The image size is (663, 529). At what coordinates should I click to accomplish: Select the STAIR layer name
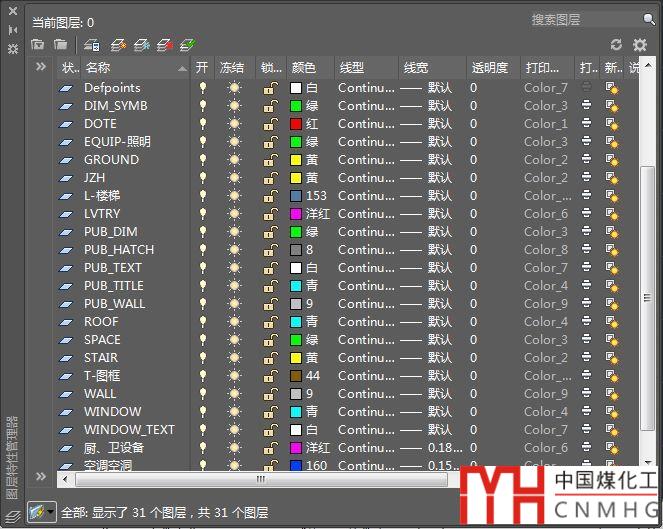(101, 358)
